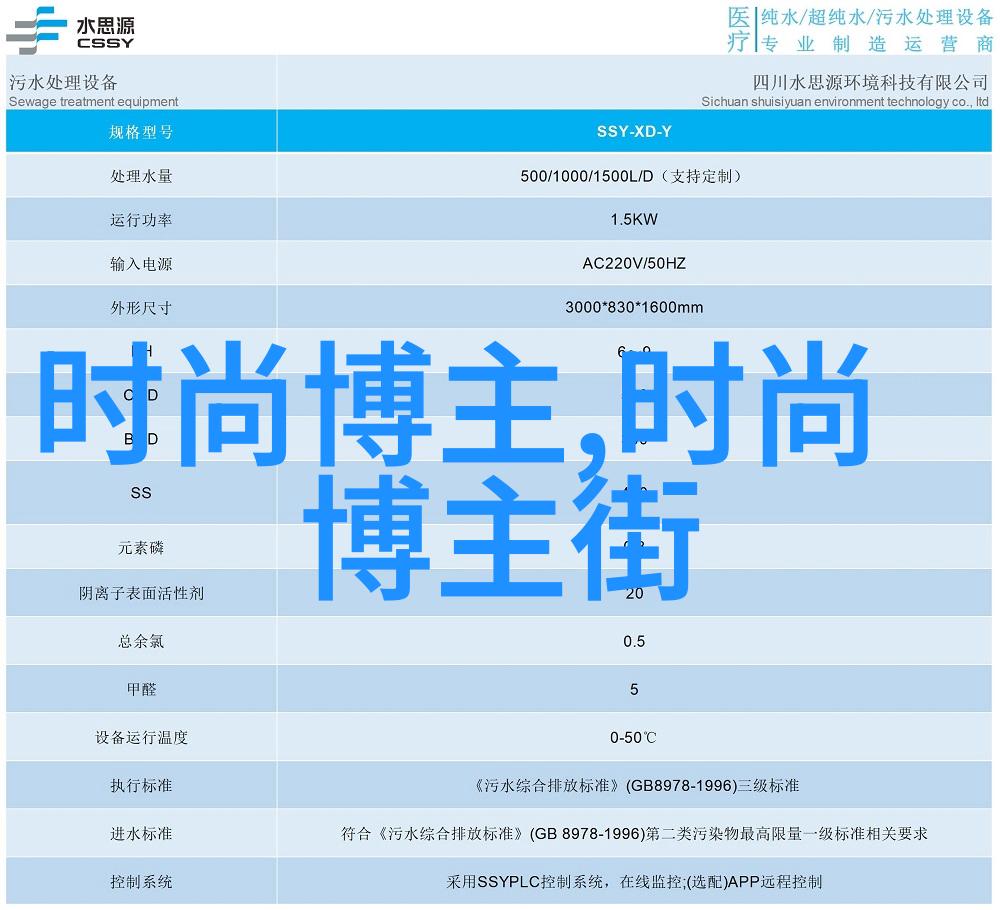Click the value 5 in 甲醛 row
This screenshot has width=1000, height=910.
[x=634, y=689]
